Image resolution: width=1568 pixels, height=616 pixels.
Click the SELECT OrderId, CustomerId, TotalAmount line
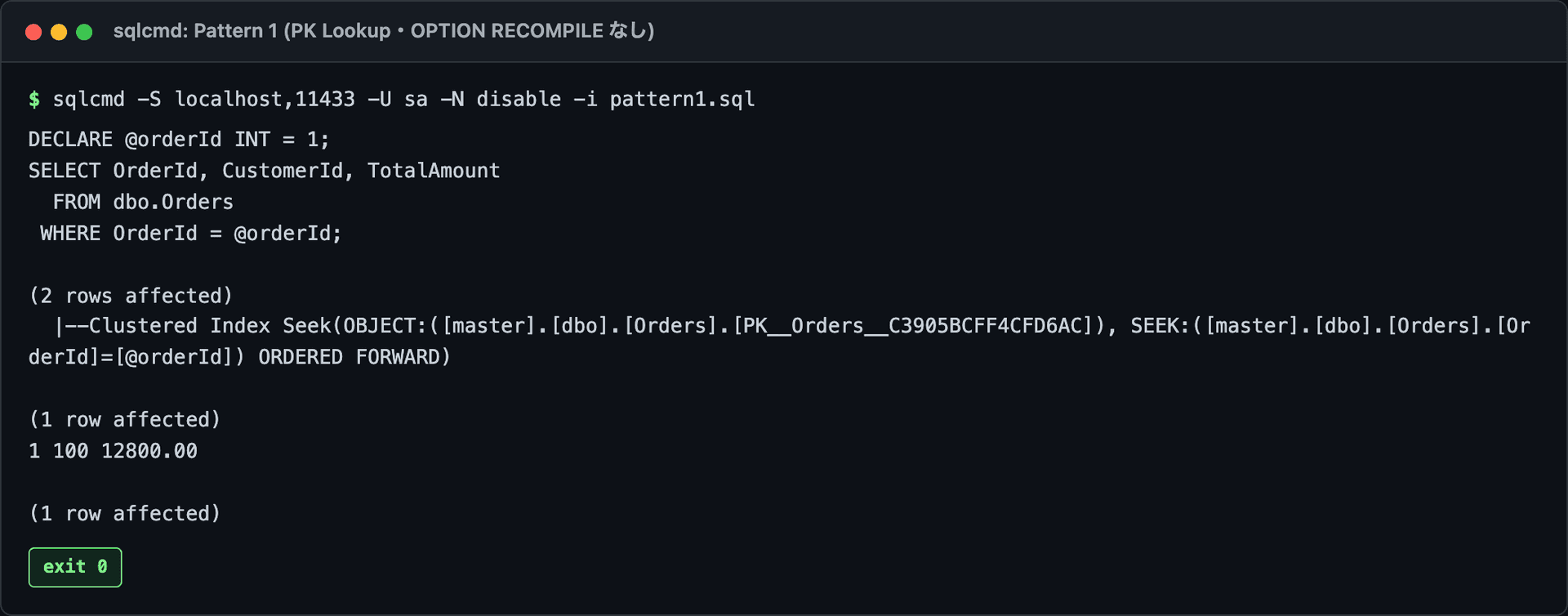pos(264,171)
